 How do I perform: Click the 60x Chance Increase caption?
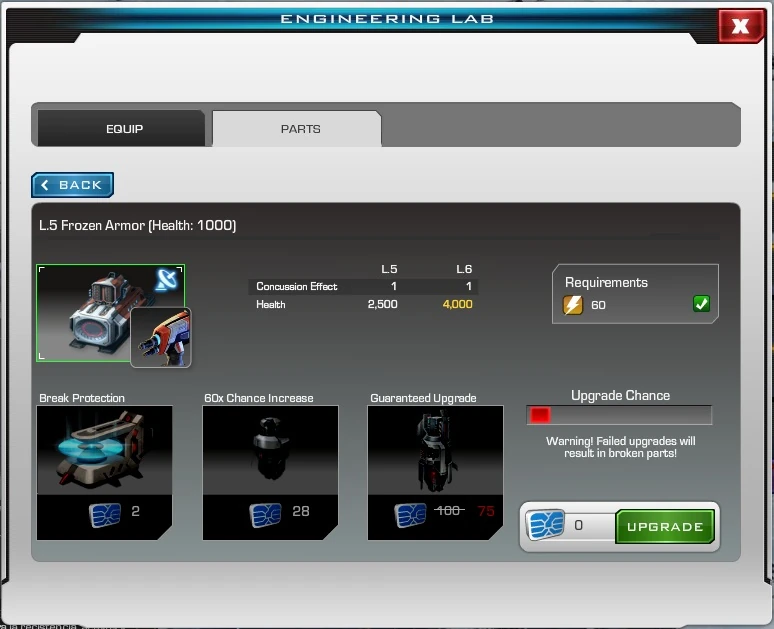(259, 398)
